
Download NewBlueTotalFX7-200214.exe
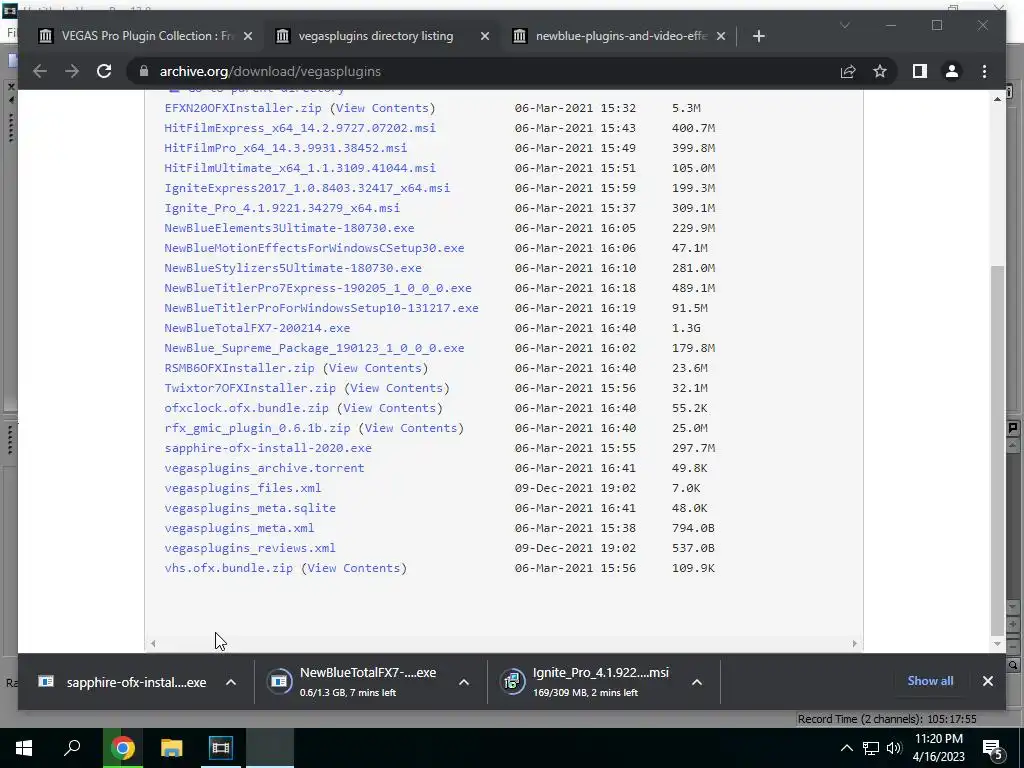pos(257,328)
